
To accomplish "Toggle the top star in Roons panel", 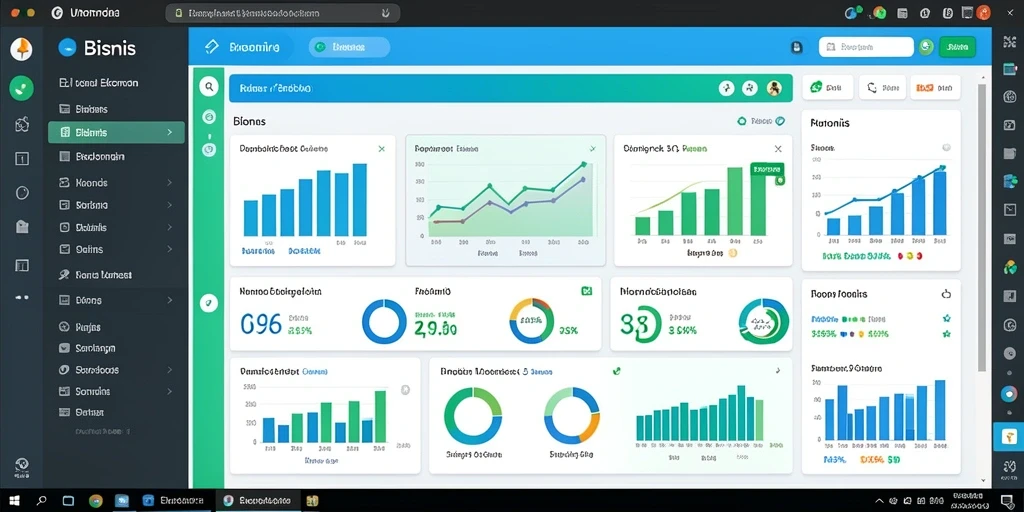I will click(946, 319).
